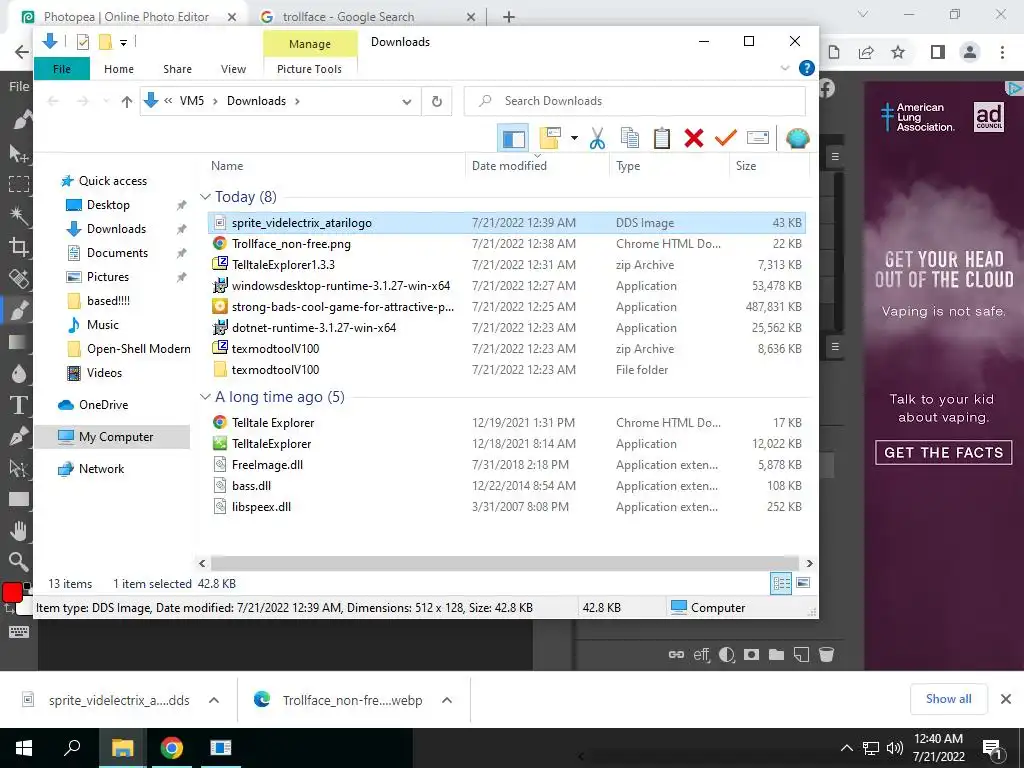Open the Share ribbon tab
This screenshot has width=1024, height=768.
(178, 69)
